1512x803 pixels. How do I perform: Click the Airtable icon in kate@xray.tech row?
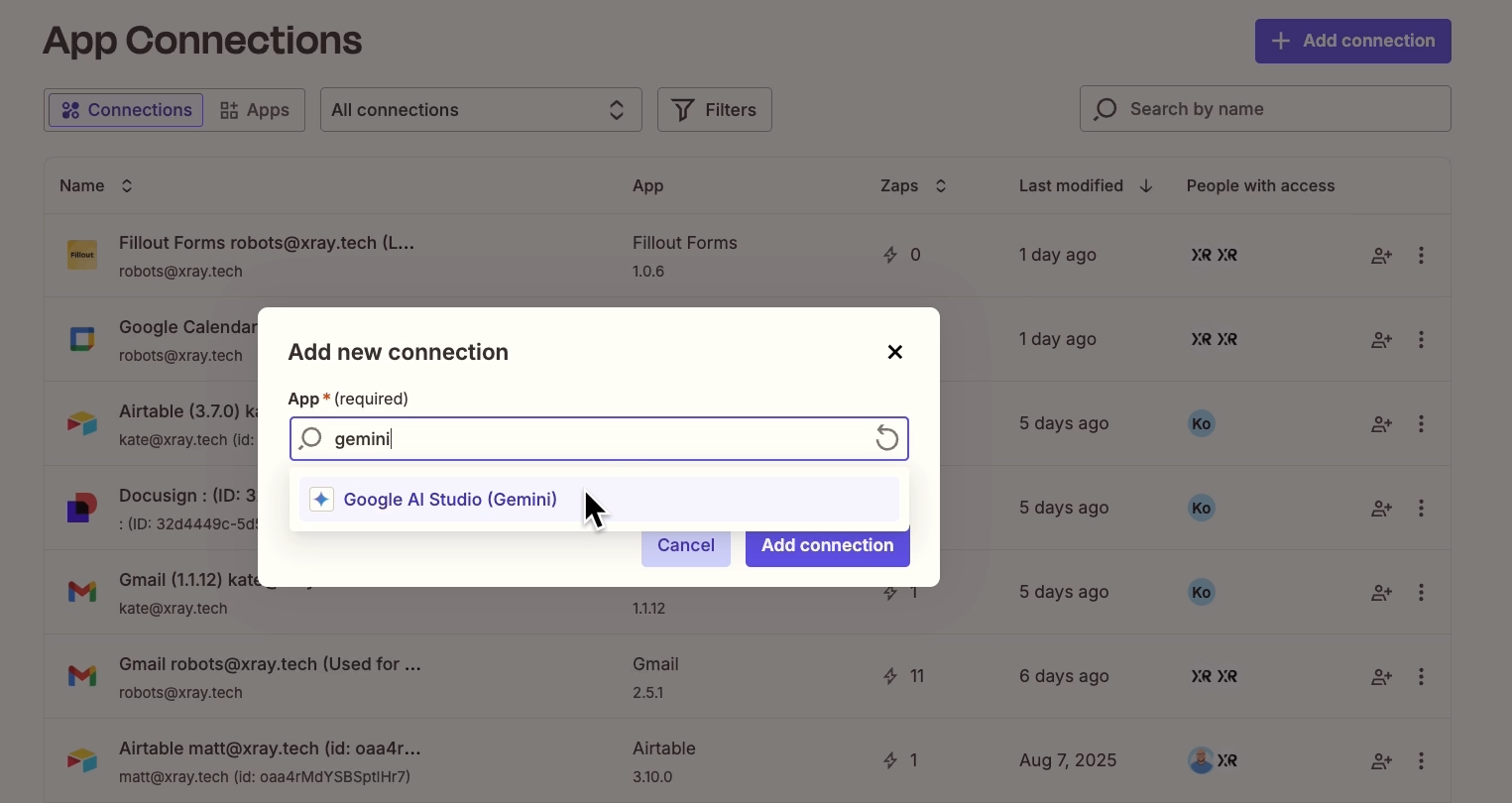81,423
